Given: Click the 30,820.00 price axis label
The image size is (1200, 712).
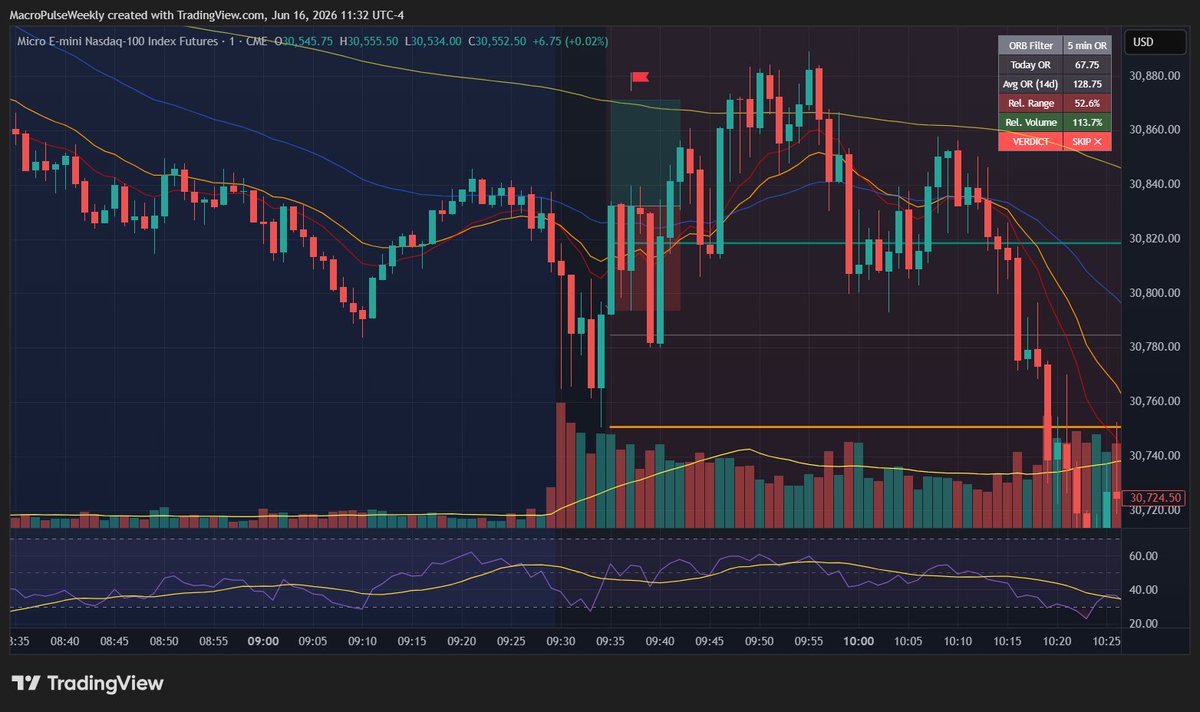Looking at the screenshot, I should [1156, 238].
